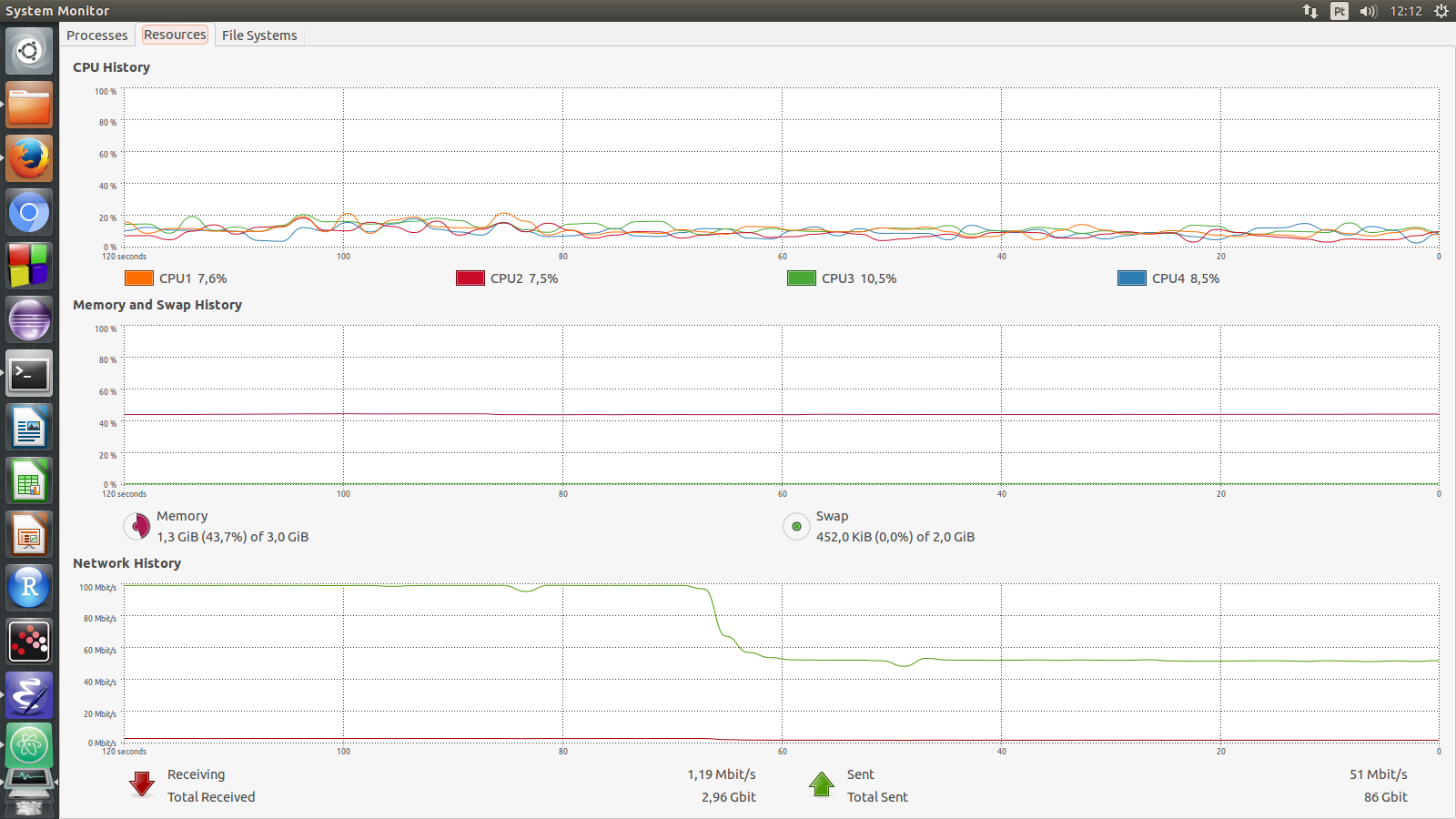Screen dimensions: 1456x819
Task: Click the CPU2 7,5% label
Action: tap(524, 278)
